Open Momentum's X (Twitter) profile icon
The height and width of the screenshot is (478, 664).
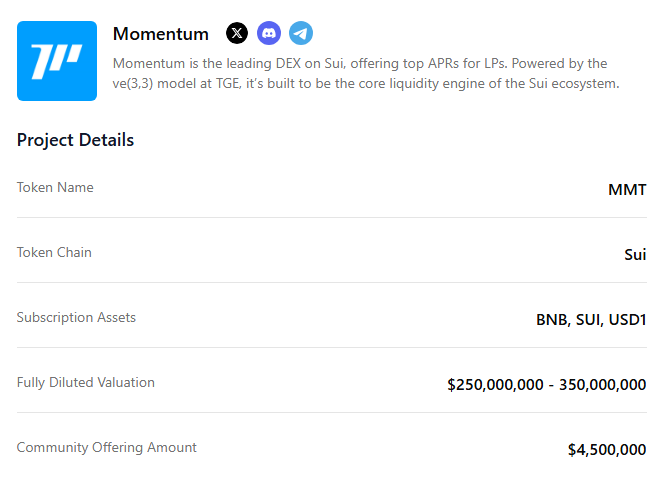click(x=237, y=33)
